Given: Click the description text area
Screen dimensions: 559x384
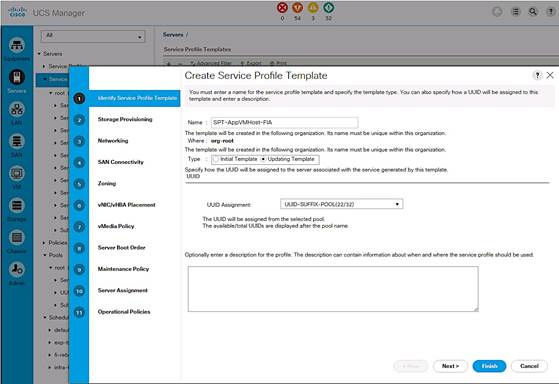Looking at the screenshot, I should point(333,289).
